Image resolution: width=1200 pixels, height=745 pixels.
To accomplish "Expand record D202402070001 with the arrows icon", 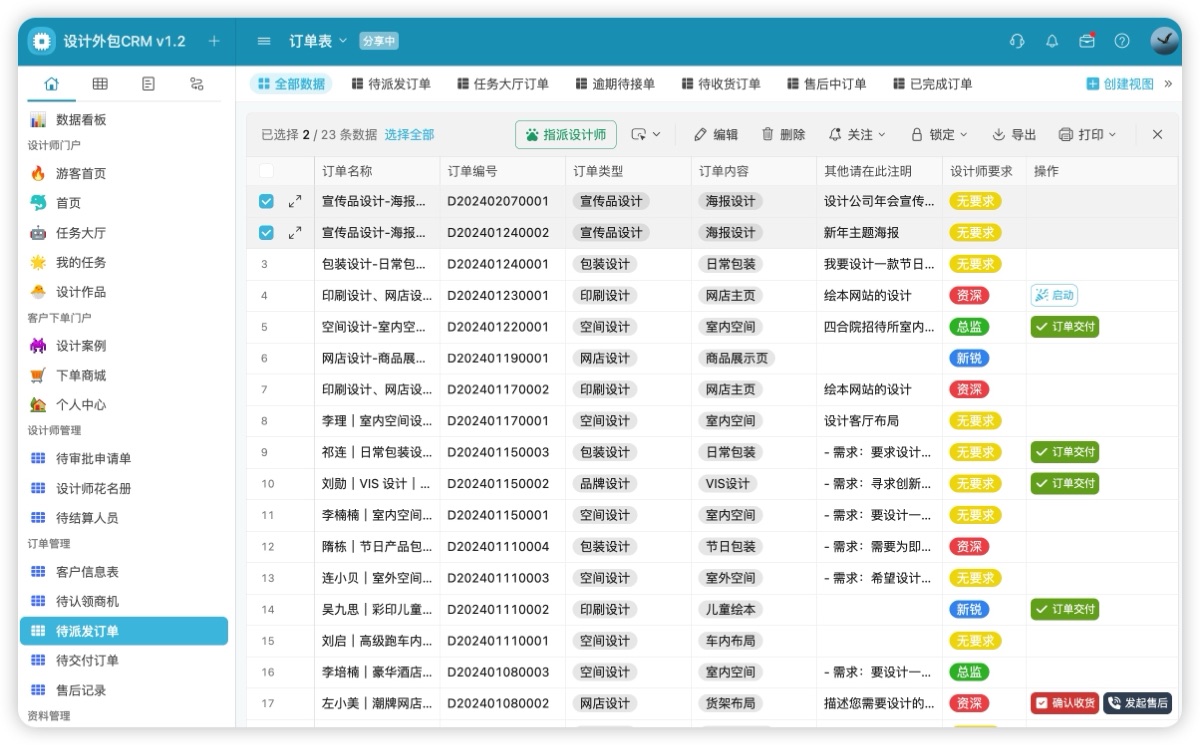I will [x=295, y=201].
